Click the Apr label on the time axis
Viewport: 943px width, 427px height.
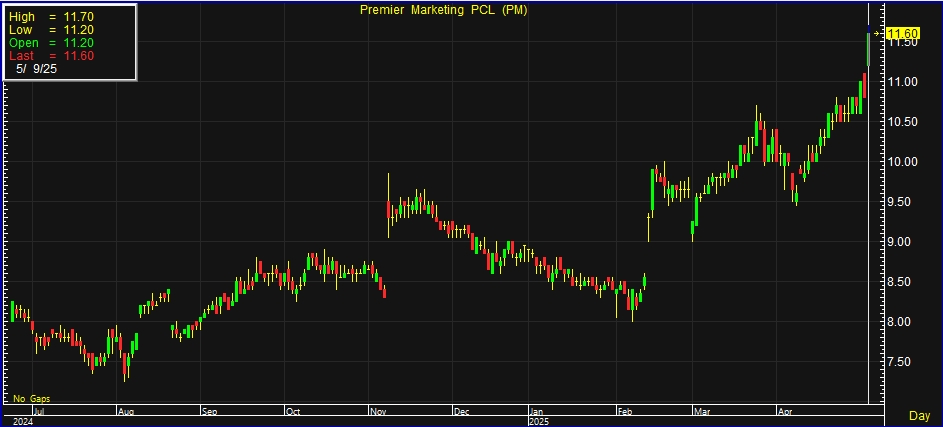tap(784, 413)
